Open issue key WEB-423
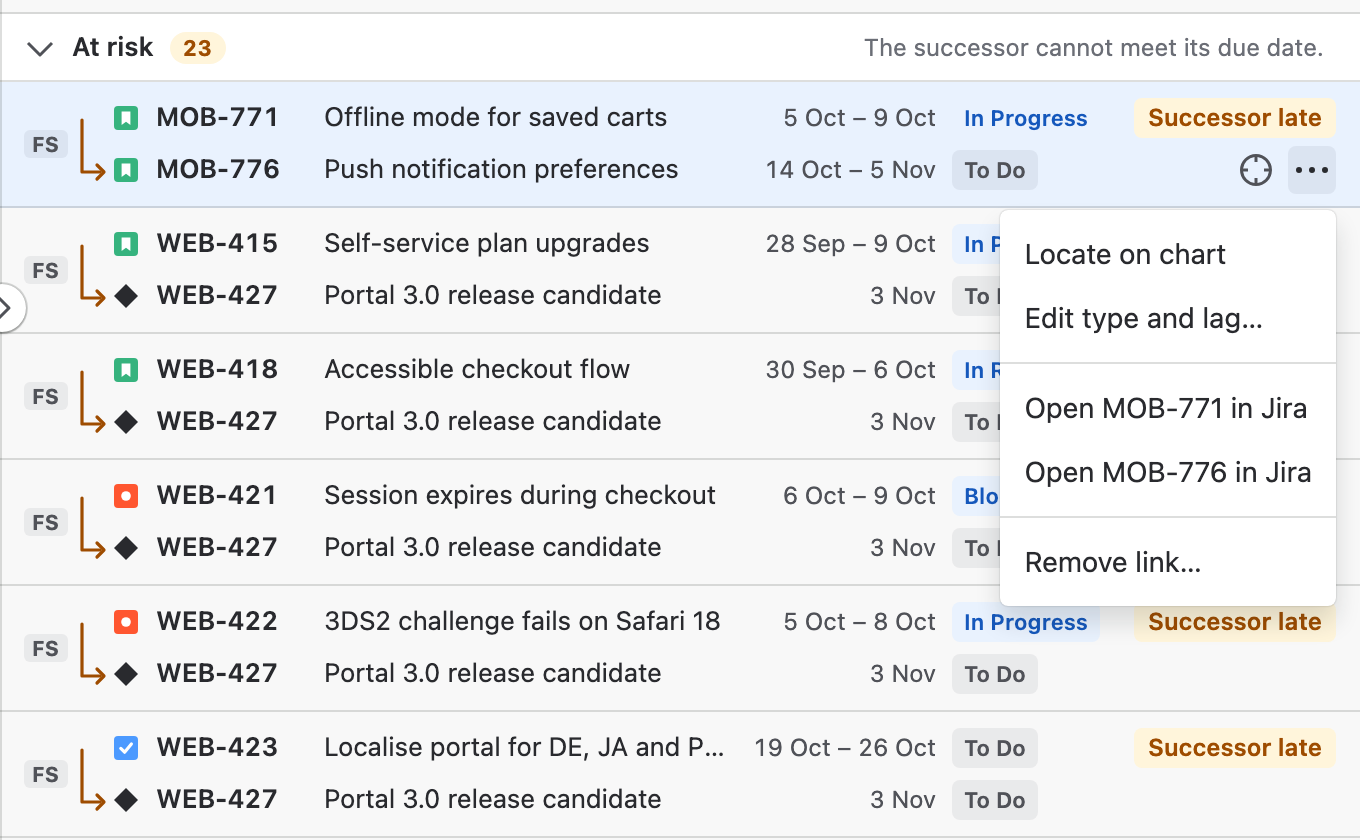The image size is (1360, 840). [217, 748]
